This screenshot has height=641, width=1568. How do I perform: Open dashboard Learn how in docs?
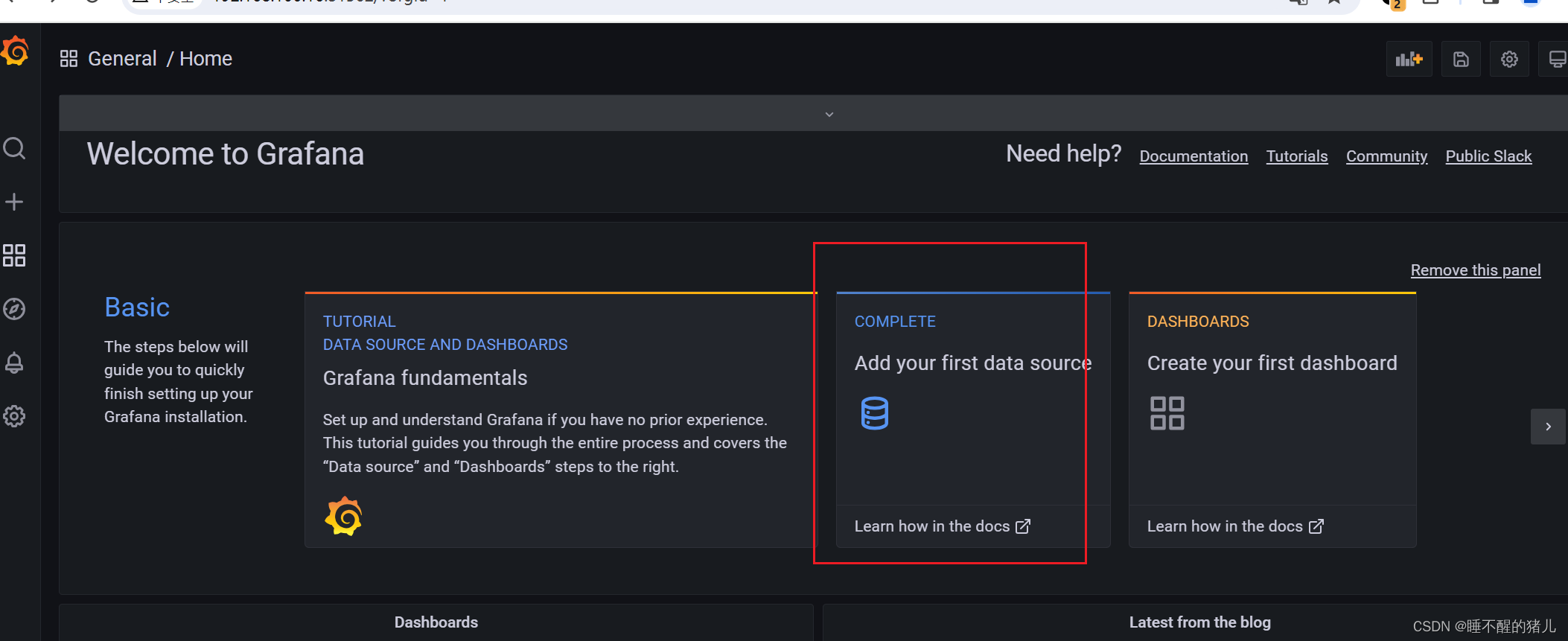[1235, 526]
